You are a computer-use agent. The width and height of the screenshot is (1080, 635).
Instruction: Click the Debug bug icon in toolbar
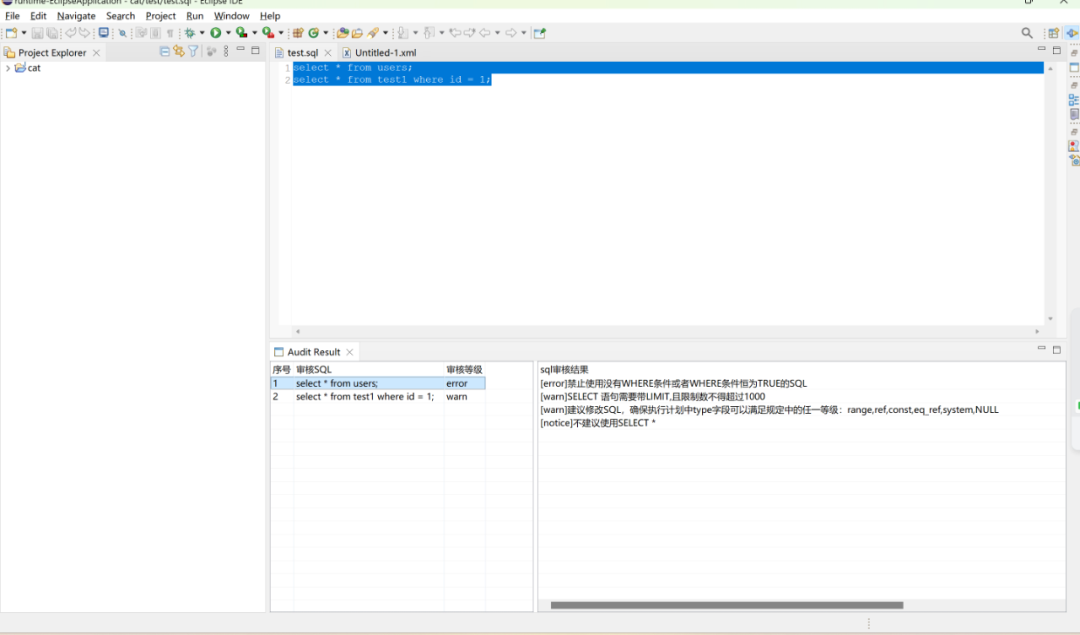pos(189,33)
